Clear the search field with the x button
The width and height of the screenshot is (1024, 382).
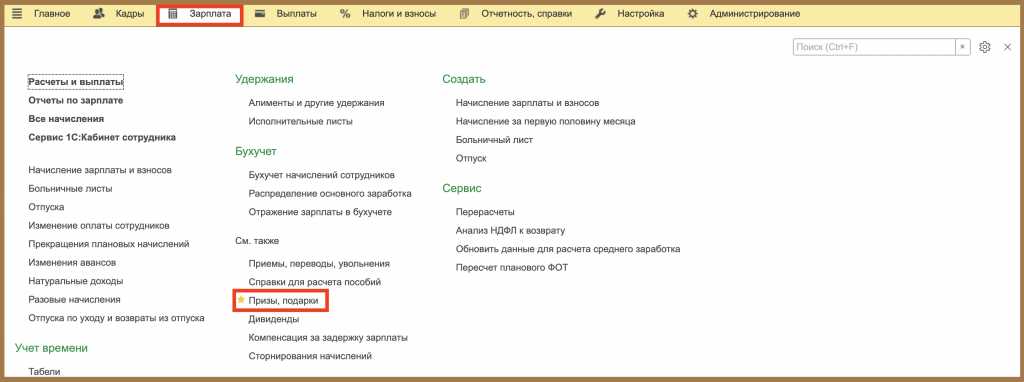962,47
